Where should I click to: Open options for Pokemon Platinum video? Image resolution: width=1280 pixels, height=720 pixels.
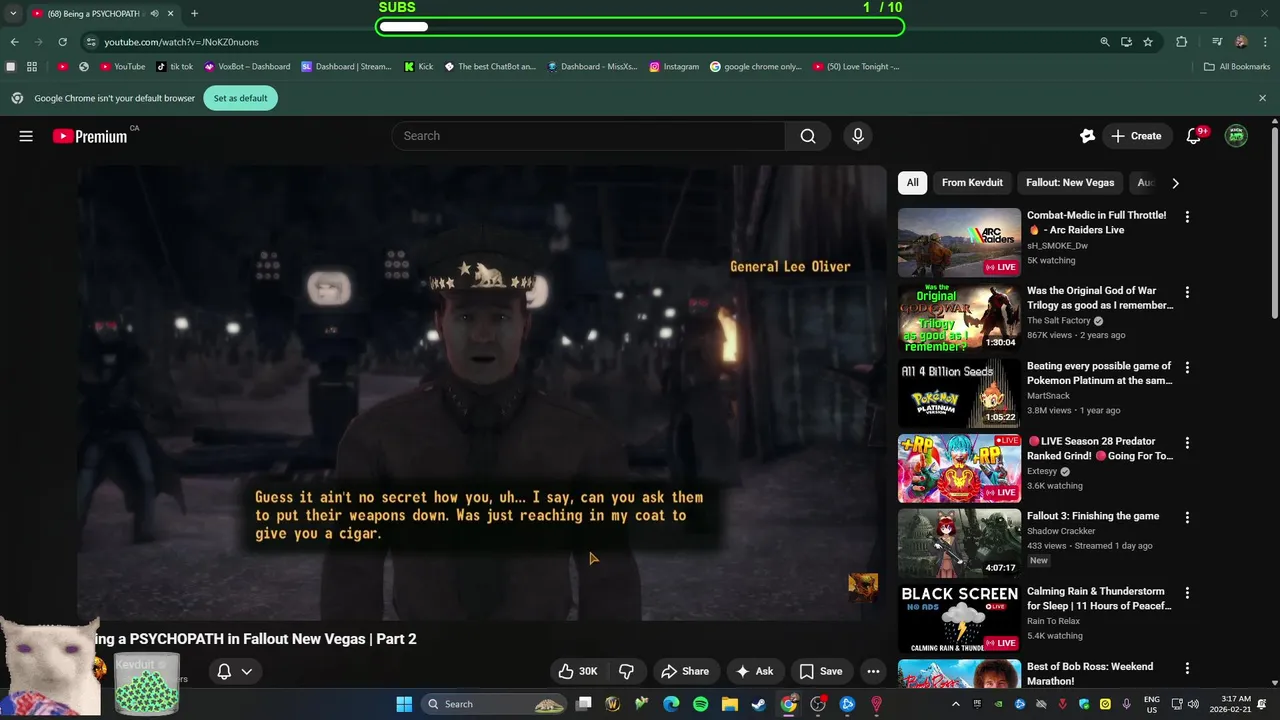coord(1187,367)
